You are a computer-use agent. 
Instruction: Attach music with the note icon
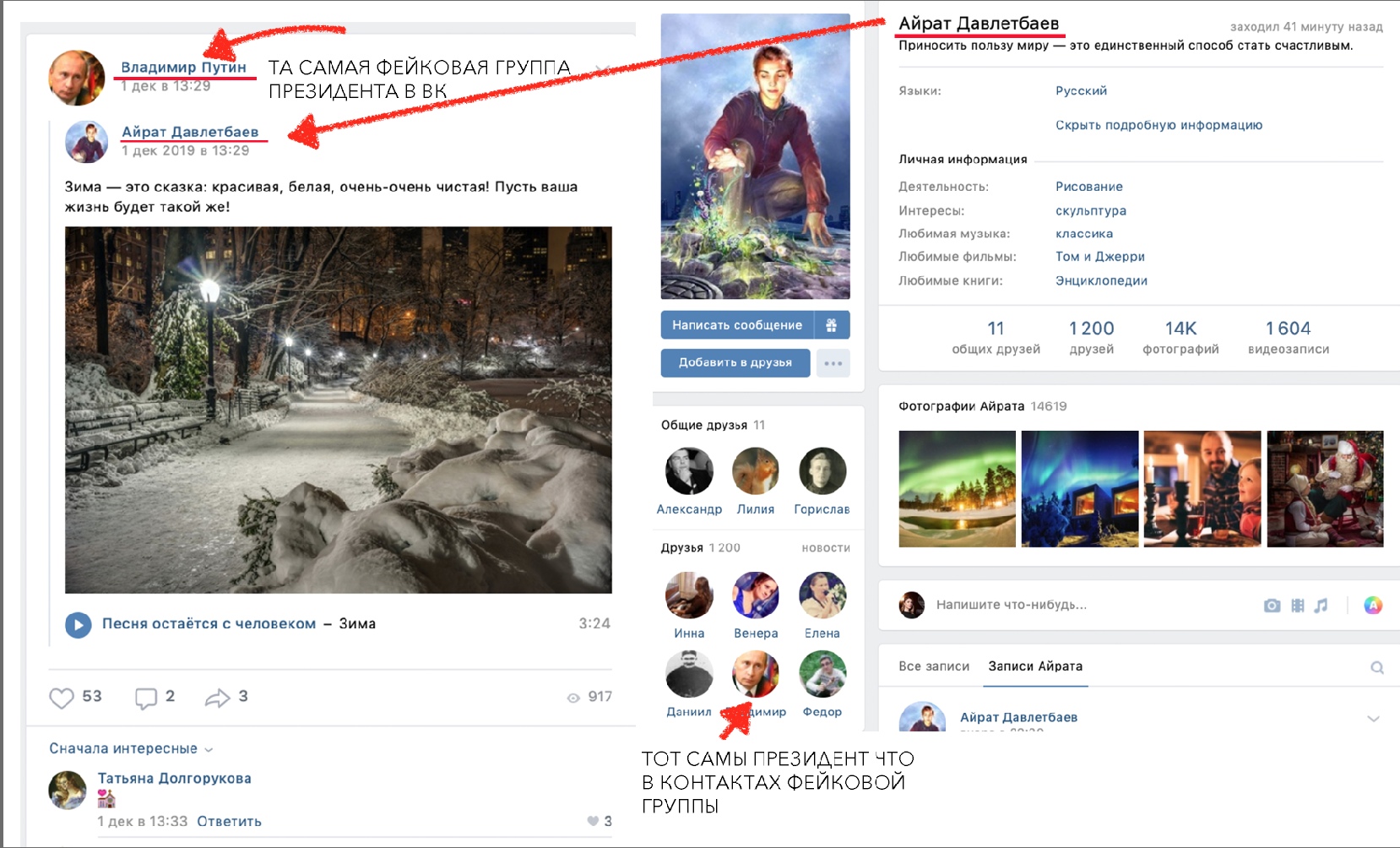coord(1321,606)
